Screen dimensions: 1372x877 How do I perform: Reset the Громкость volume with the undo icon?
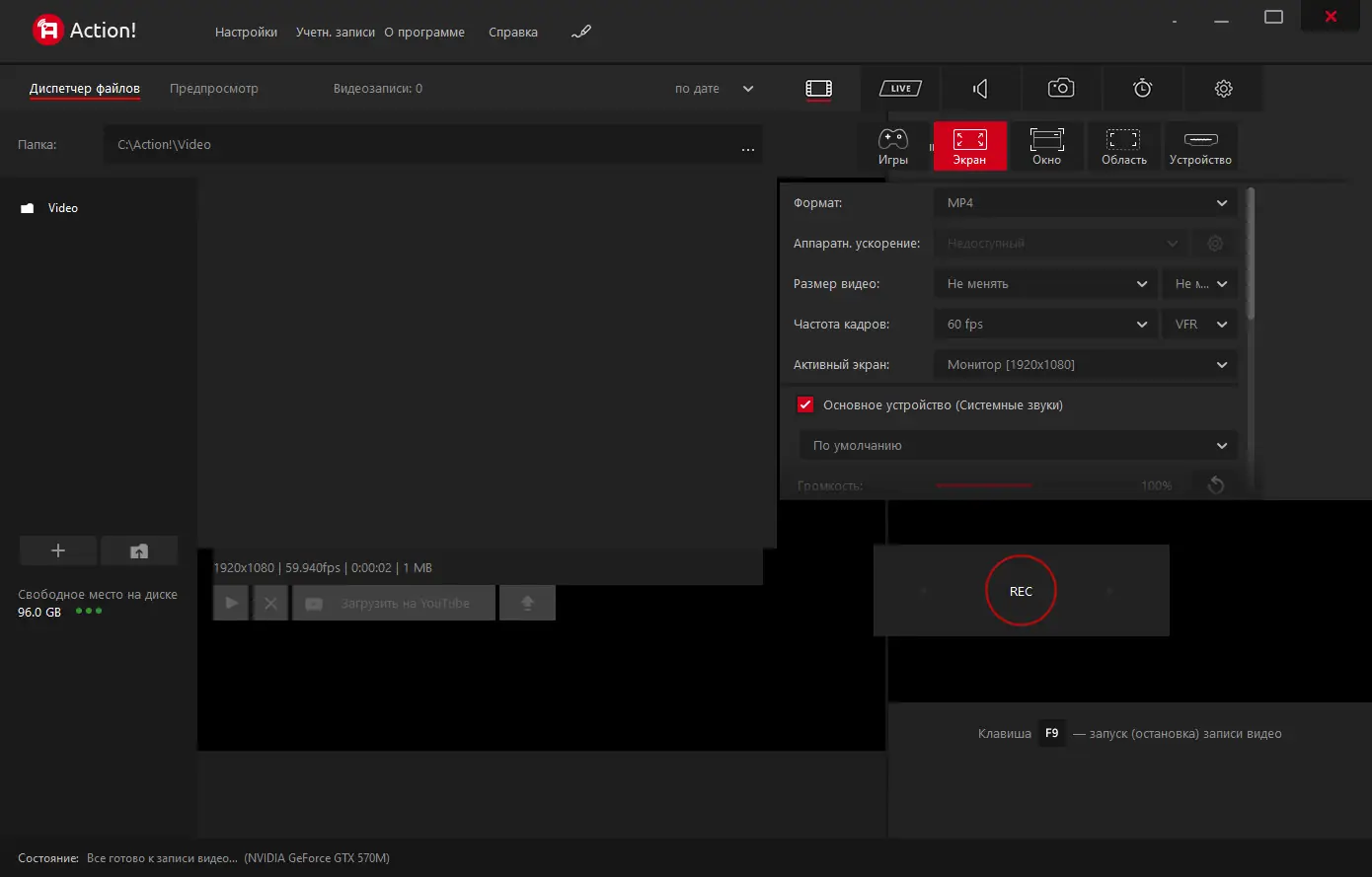[x=1215, y=485]
